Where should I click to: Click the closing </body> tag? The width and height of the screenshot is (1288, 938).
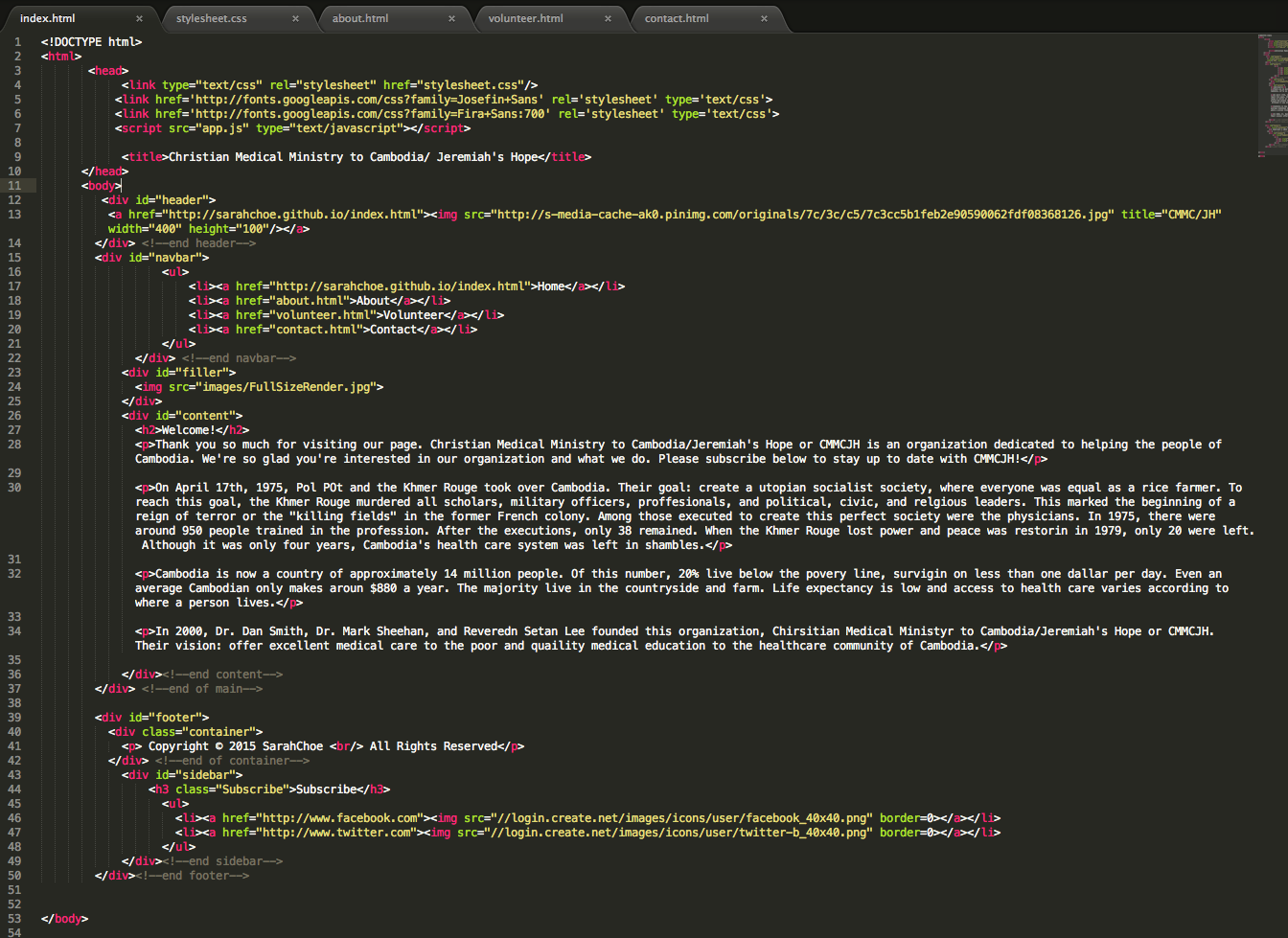tap(64, 919)
